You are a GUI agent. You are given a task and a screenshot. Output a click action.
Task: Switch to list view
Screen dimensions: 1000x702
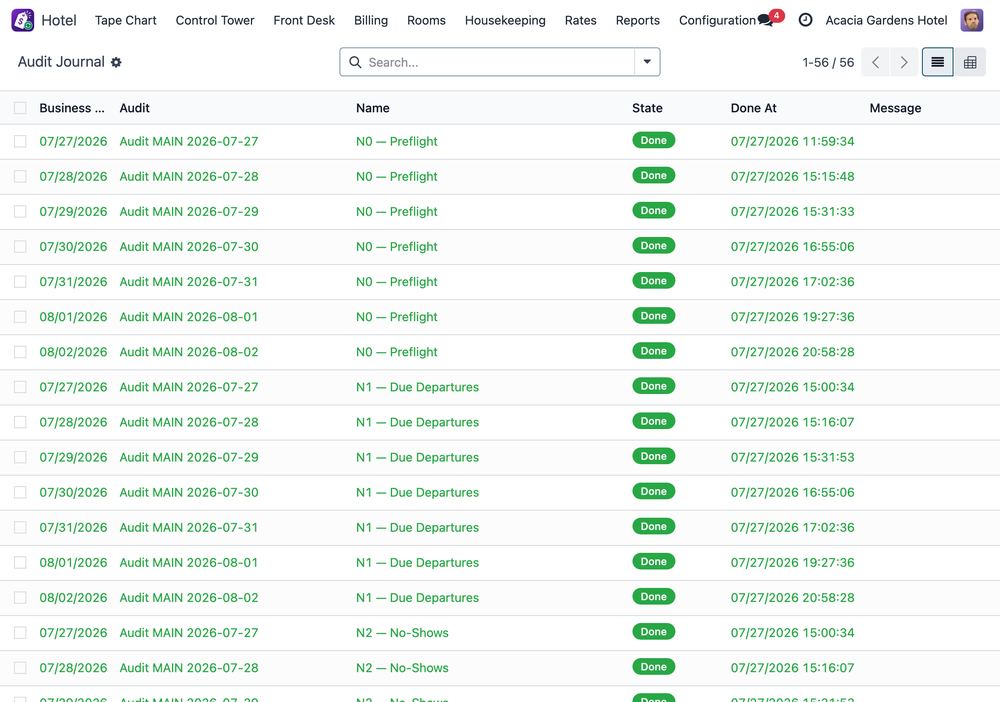coord(938,62)
